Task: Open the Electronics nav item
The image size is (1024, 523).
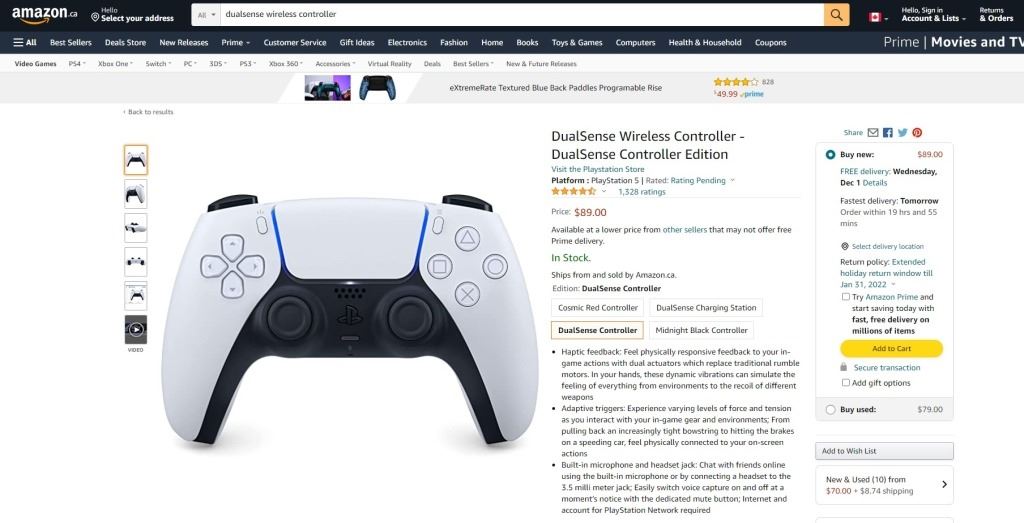Action: [x=407, y=42]
